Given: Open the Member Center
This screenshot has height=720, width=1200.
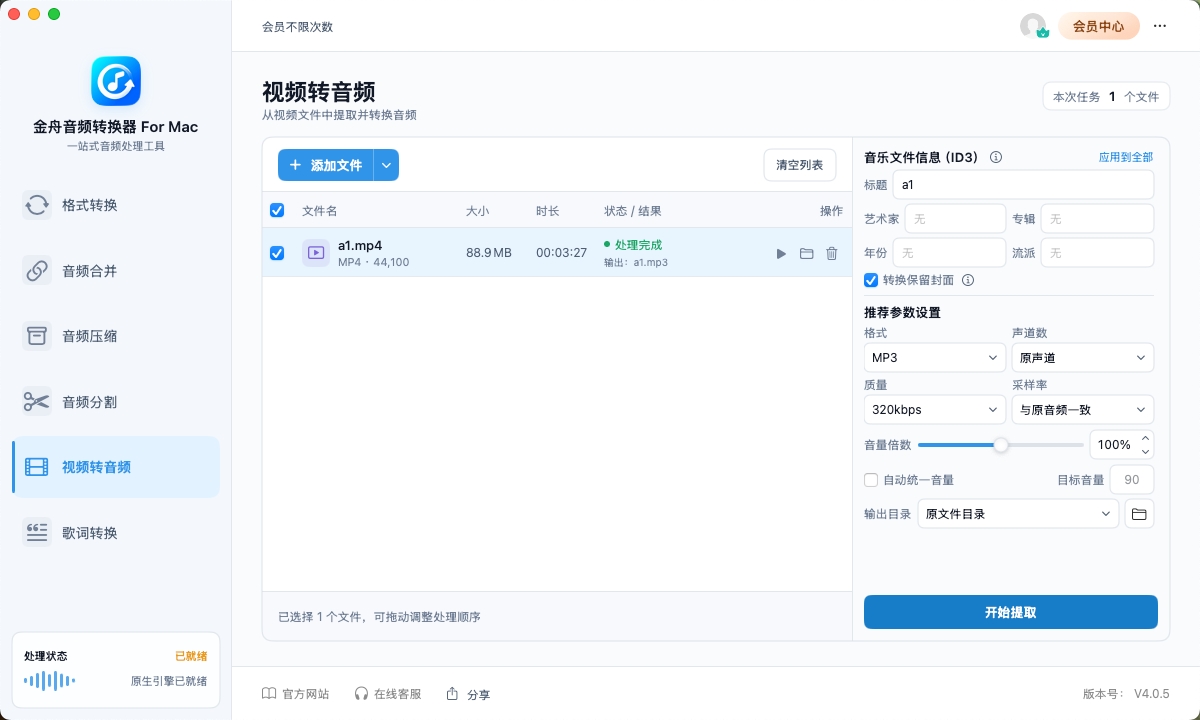Looking at the screenshot, I should [1099, 26].
